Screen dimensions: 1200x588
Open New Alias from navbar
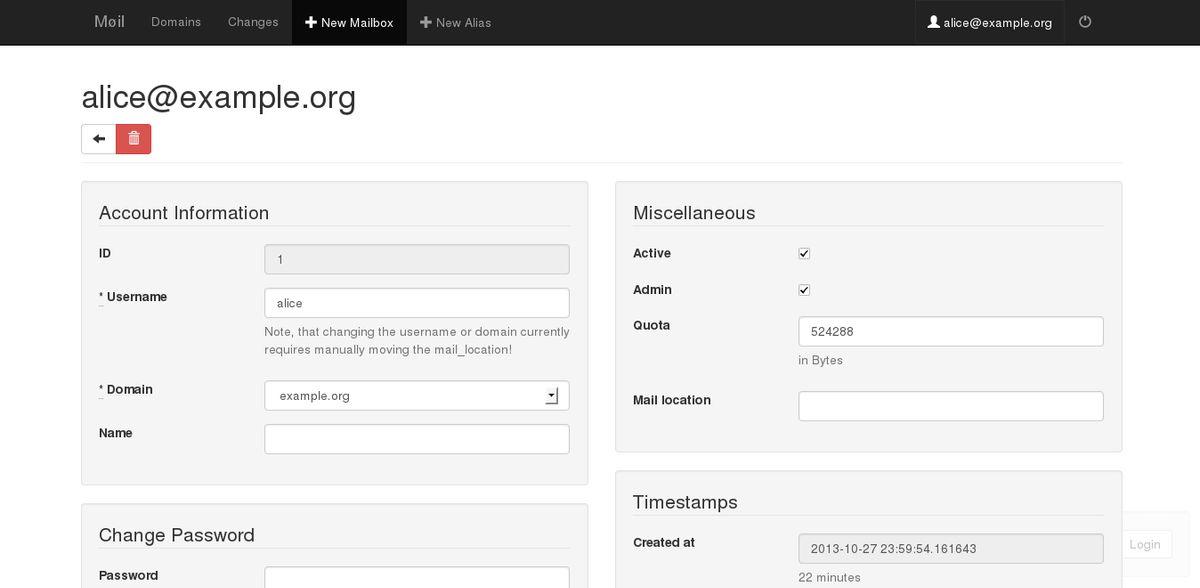pyautogui.click(x=455, y=22)
